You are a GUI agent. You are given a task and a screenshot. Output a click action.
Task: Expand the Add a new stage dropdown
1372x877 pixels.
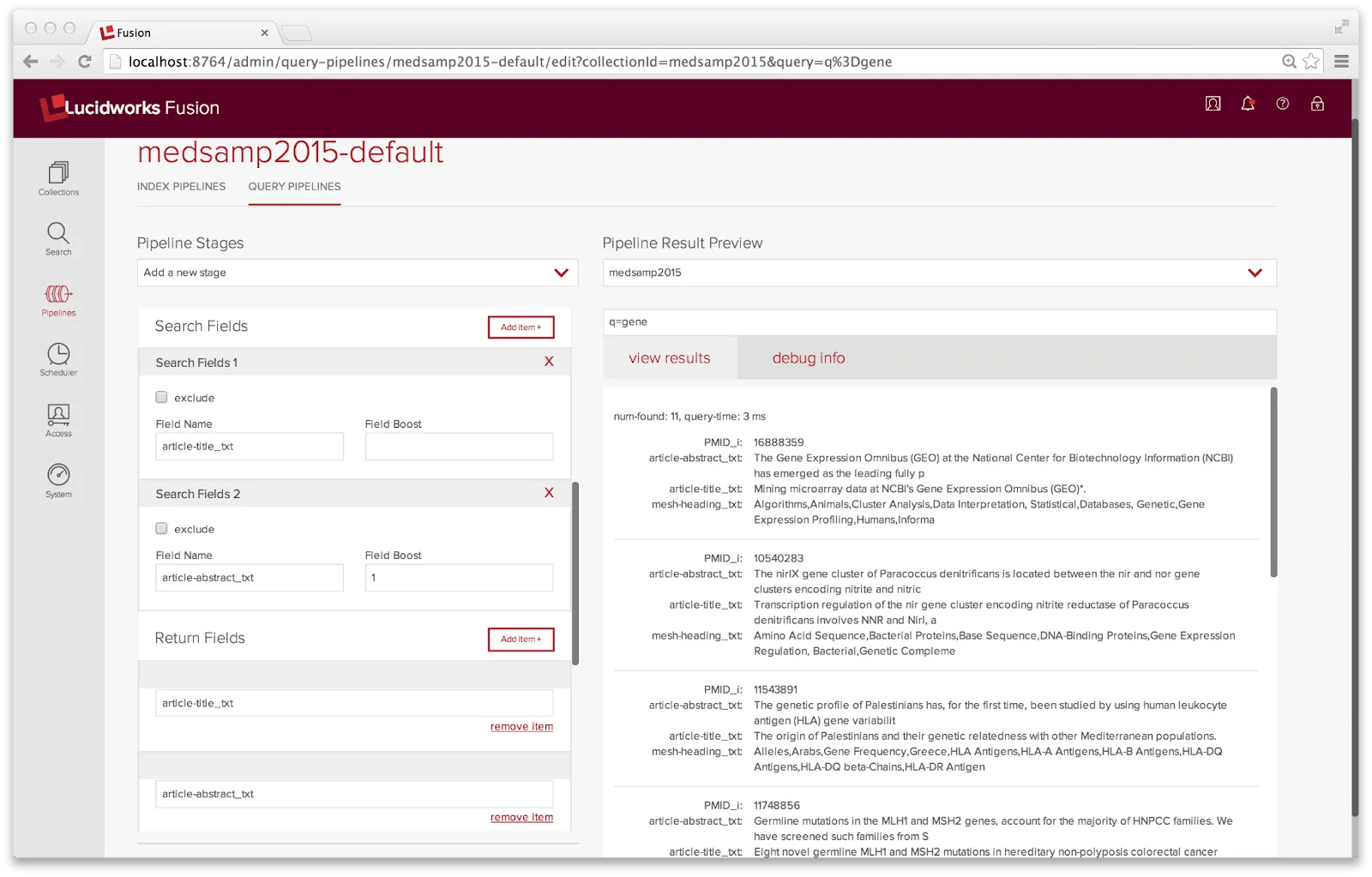point(358,273)
